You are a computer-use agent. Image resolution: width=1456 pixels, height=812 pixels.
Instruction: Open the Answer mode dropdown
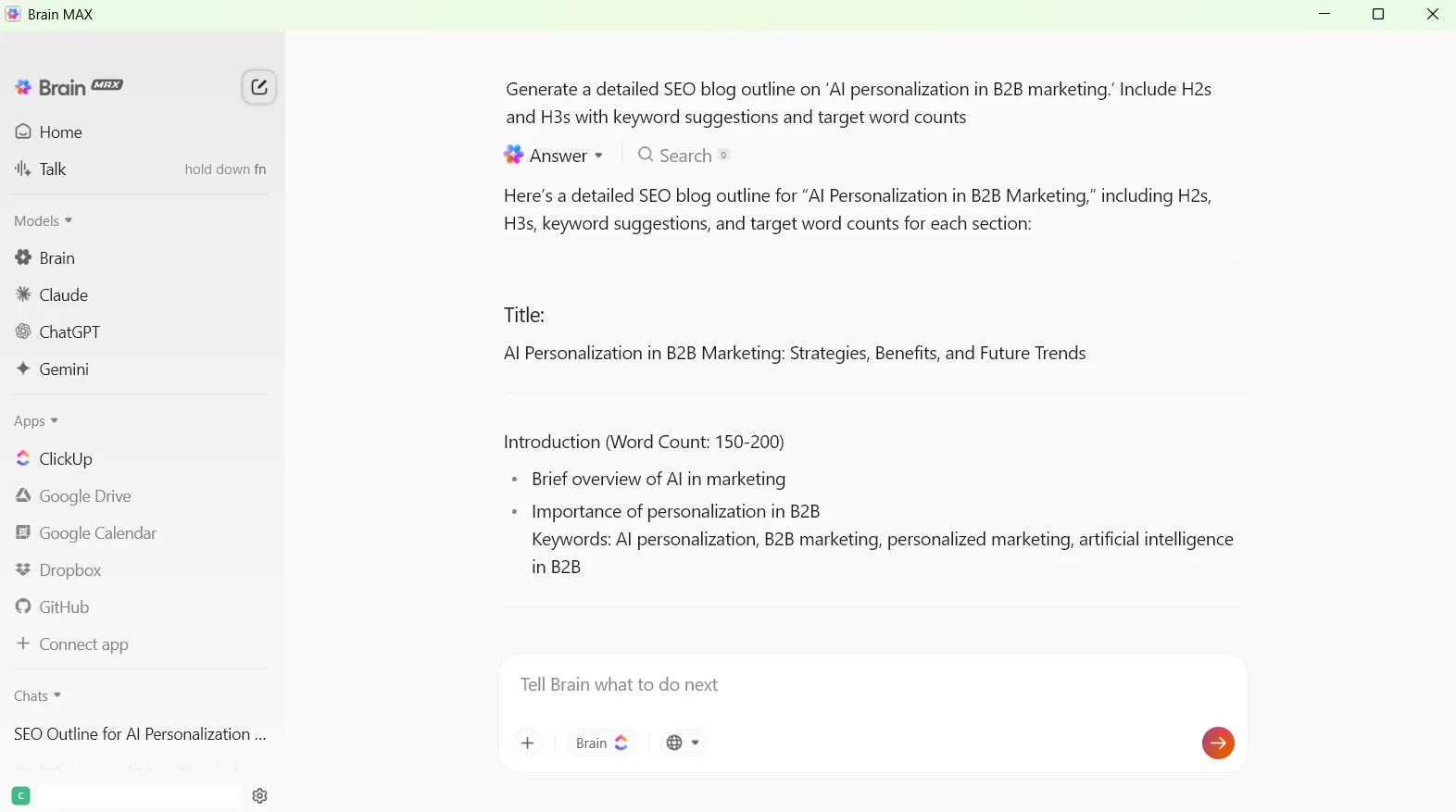[x=554, y=156]
